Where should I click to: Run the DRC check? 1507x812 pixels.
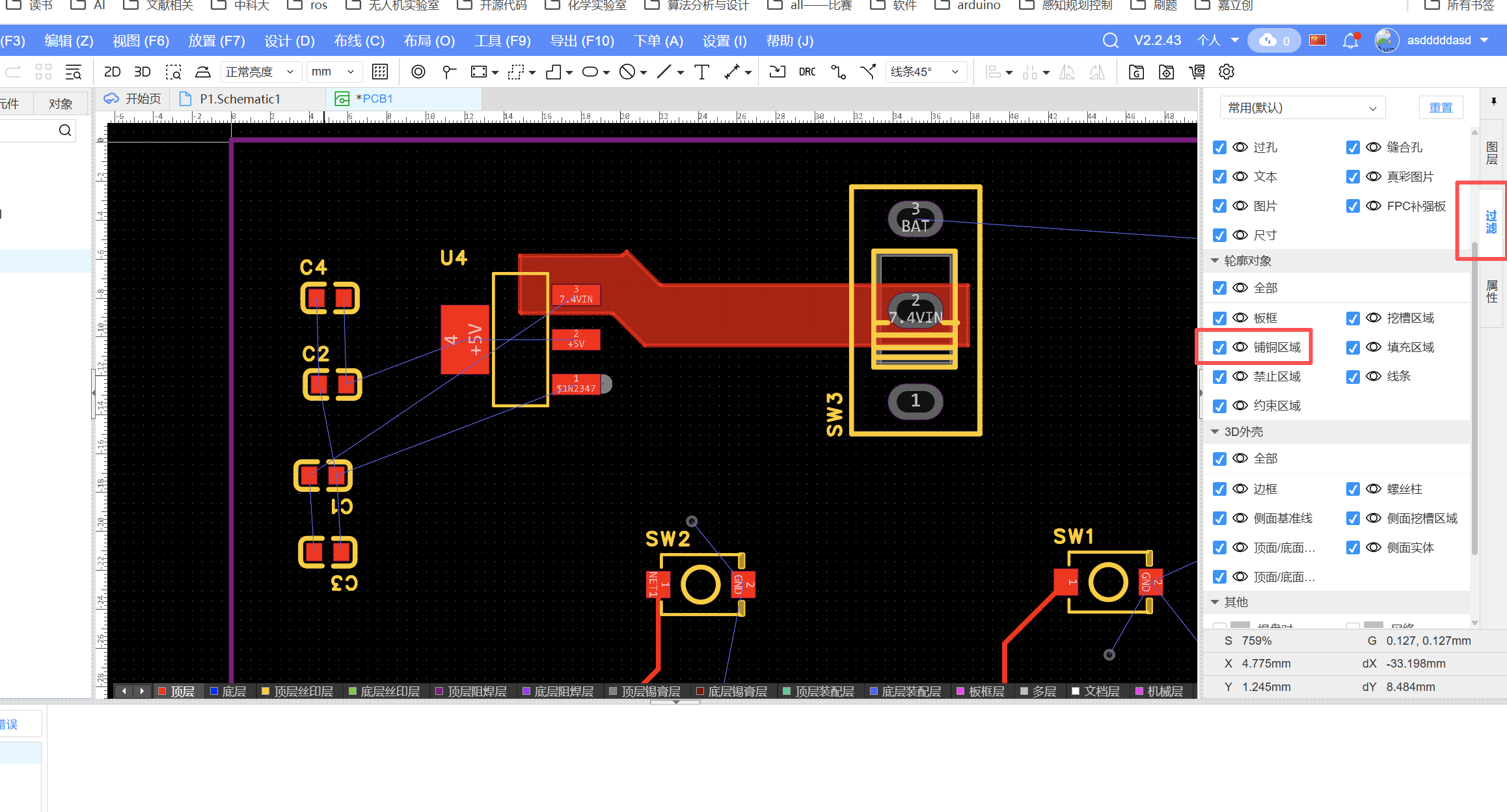(x=807, y=72)
